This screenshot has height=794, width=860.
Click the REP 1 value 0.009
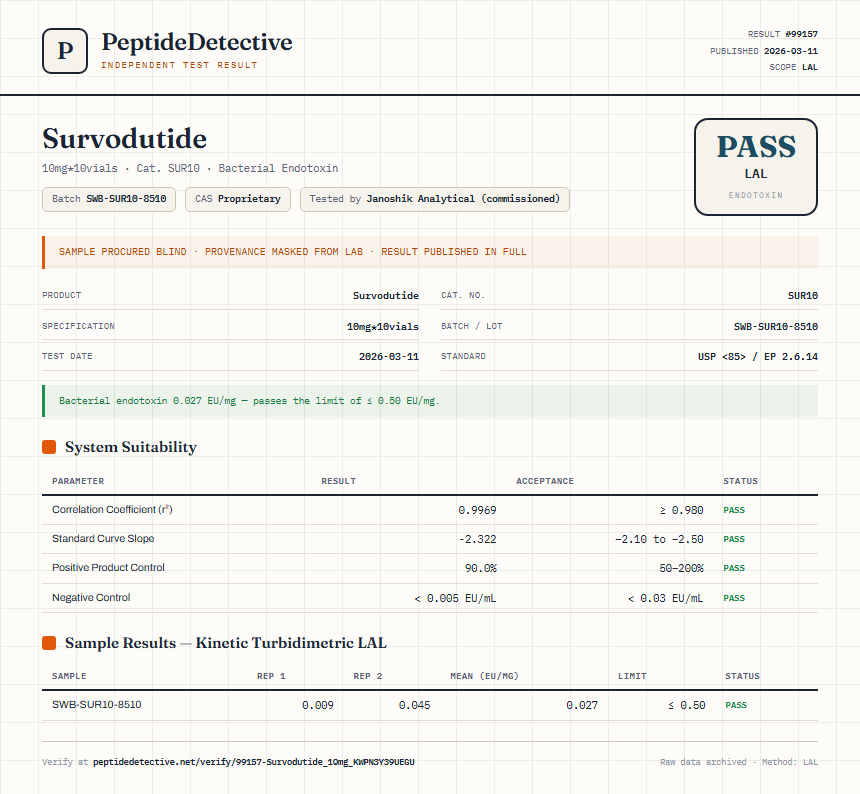(318, 705)
